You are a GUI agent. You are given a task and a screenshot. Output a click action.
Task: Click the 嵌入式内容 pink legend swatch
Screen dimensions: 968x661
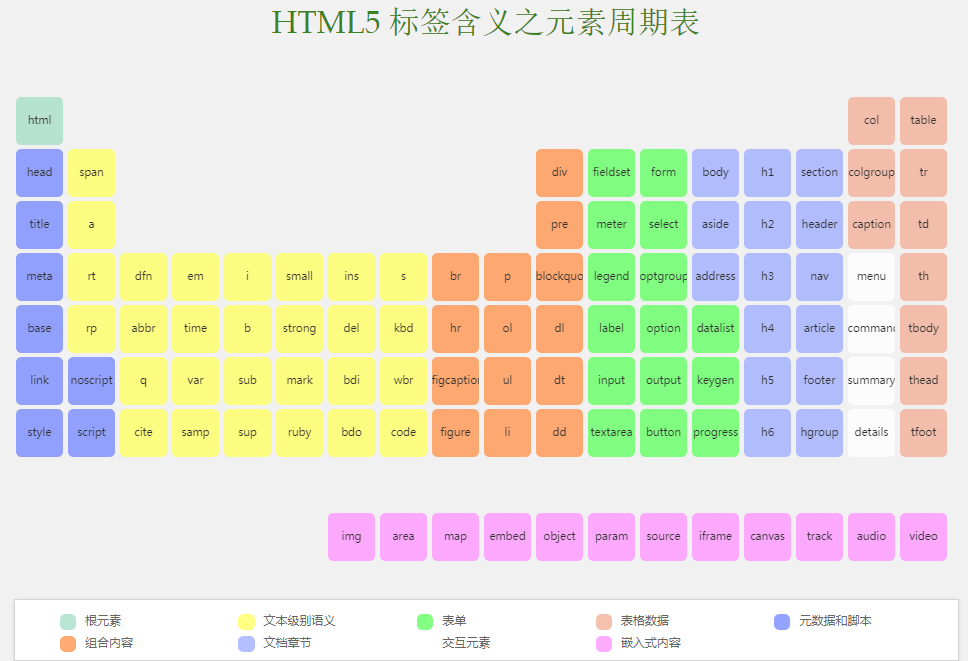[604, 644]
